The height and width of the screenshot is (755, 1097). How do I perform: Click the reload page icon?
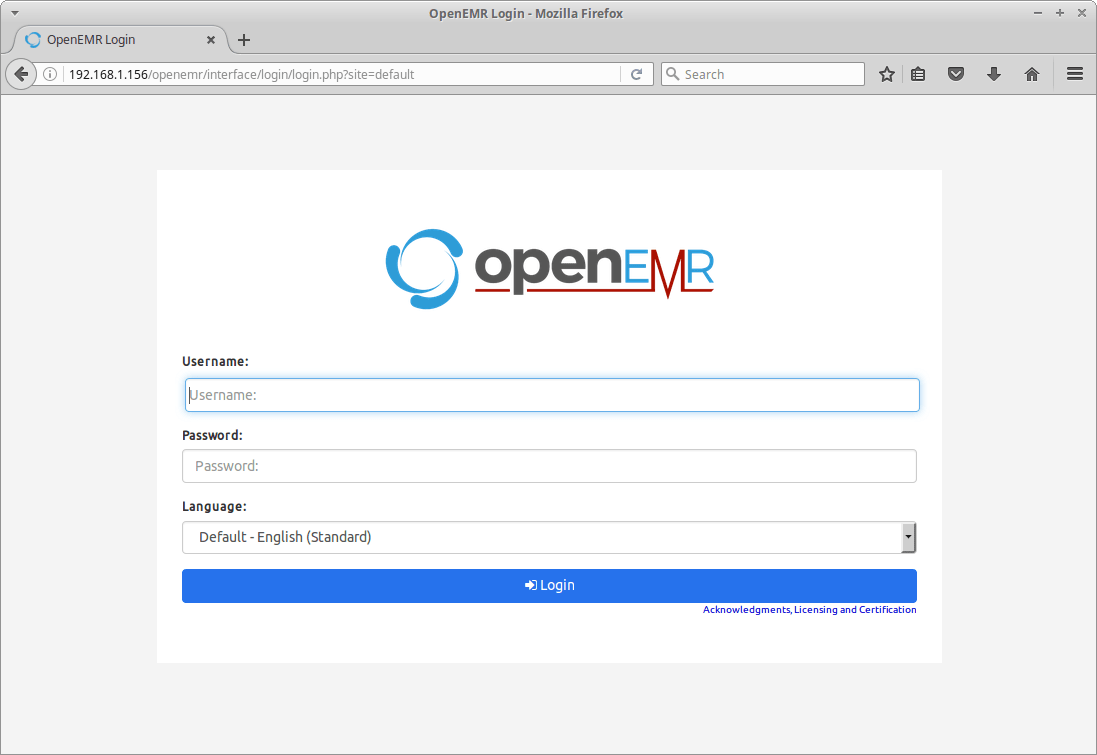point(637,73)
